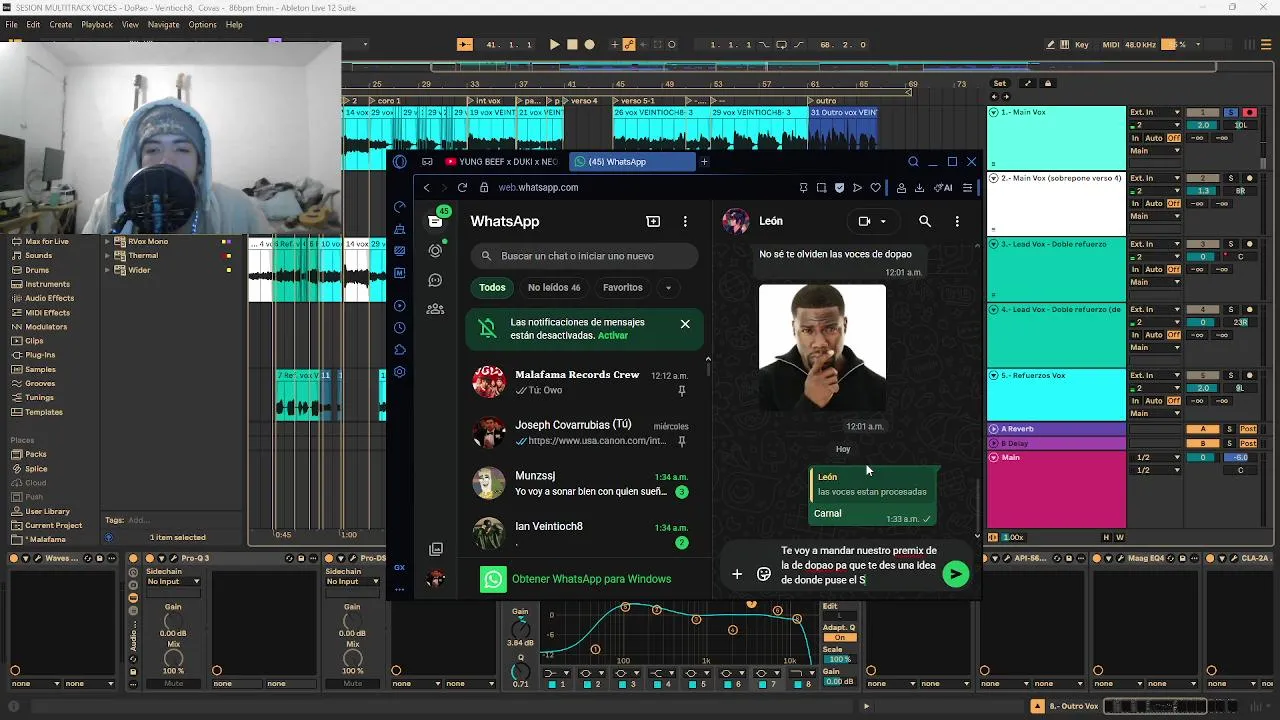
Task: Open WhatsApp Channels icon in sidebar
Action: pos(435,280)
